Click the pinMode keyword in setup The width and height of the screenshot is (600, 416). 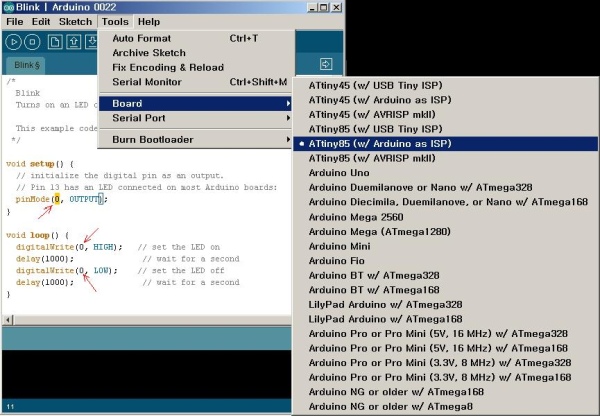click(x=33, y=199)
